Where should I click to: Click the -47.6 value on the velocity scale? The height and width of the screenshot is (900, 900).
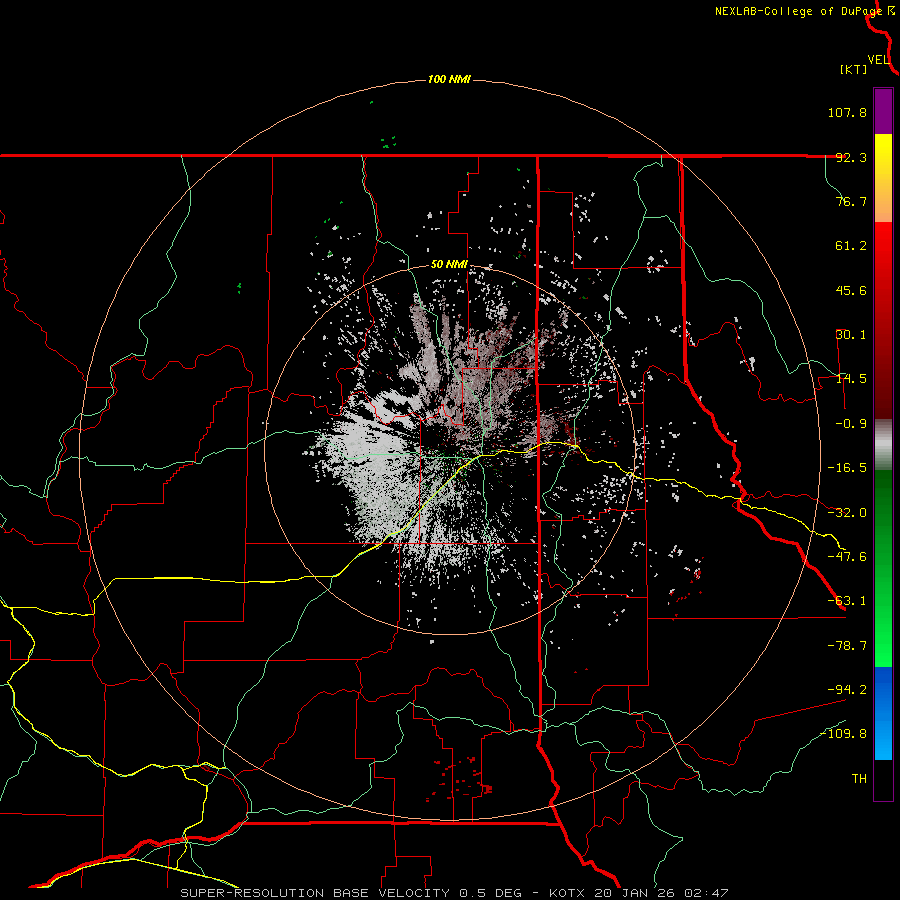(x=847, y=557)
